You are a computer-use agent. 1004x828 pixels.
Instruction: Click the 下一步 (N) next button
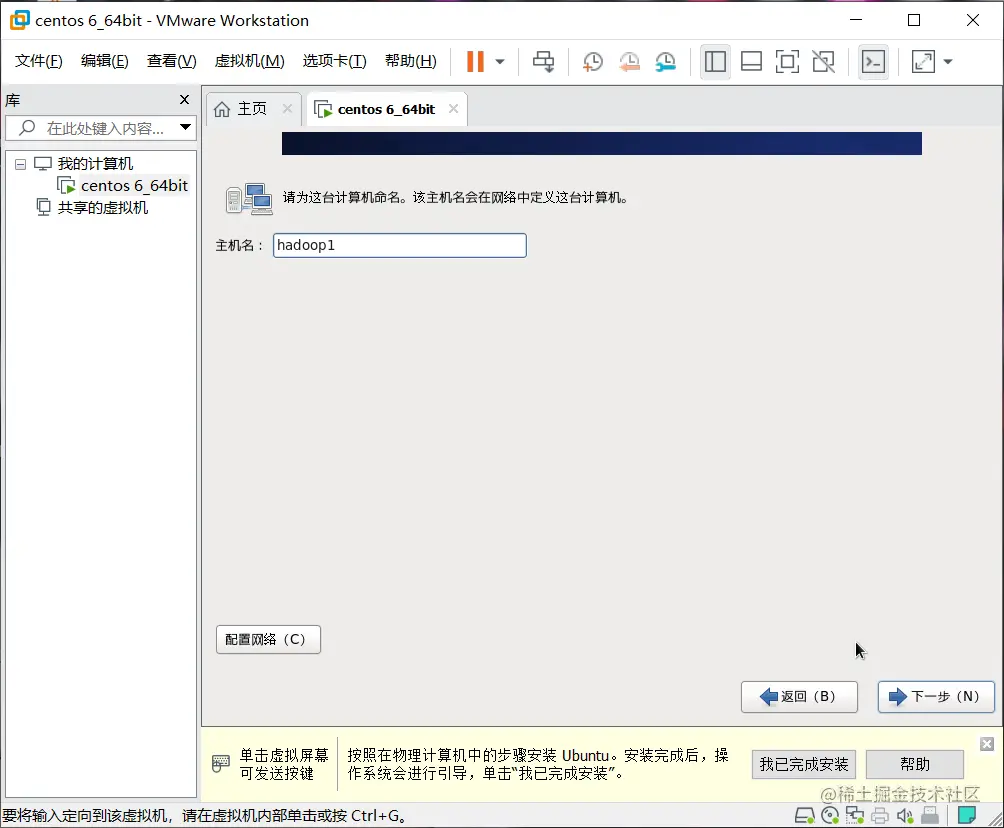pos(935,697)
